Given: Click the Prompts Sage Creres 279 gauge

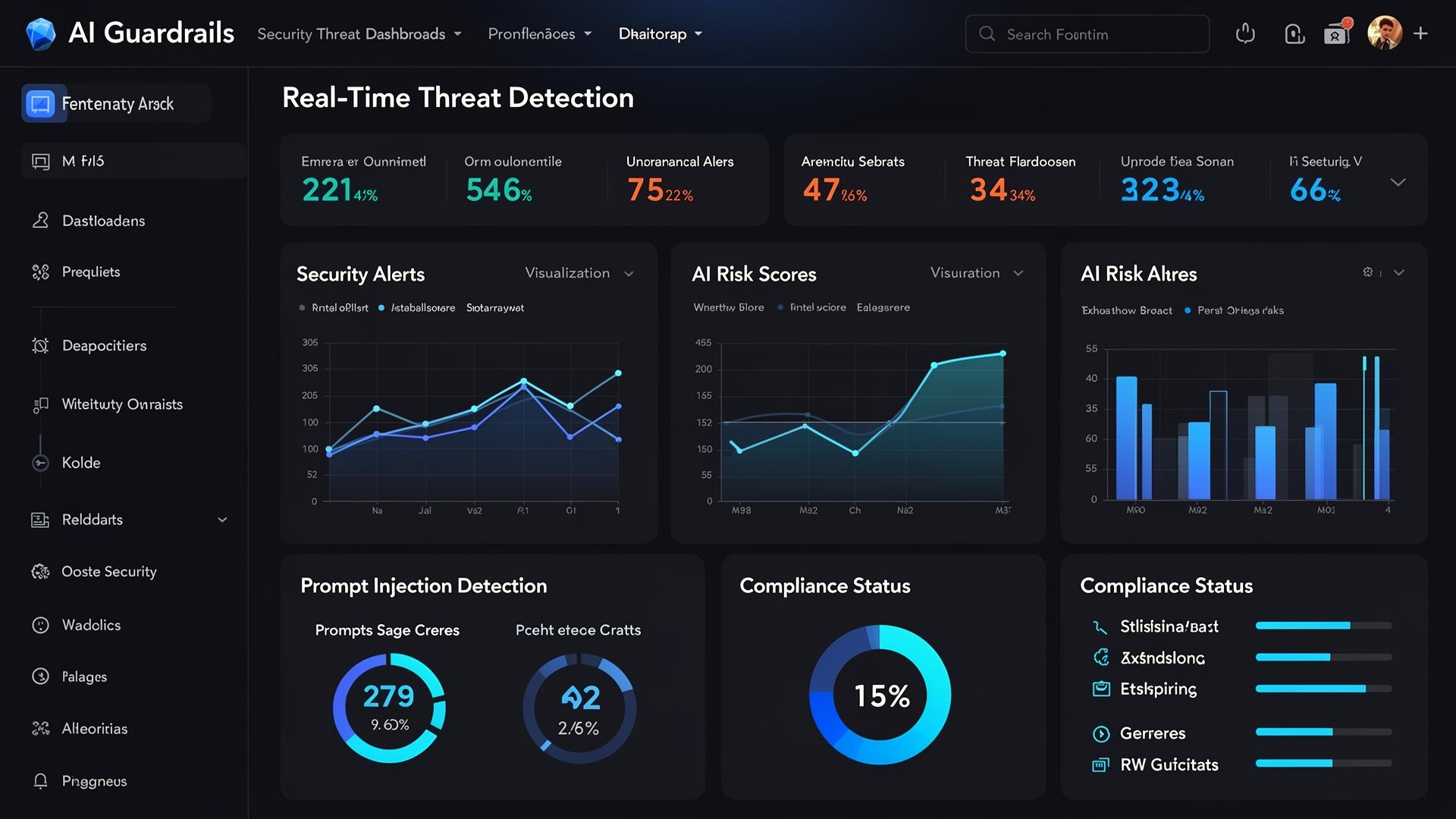Looking at the screenshot, I should [389, 708].
